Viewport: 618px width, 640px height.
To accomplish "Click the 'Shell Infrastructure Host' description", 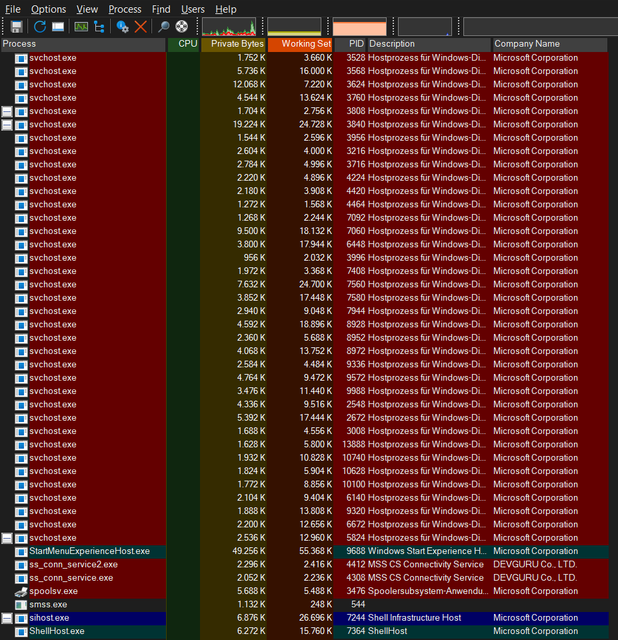I will pos(414,618).
